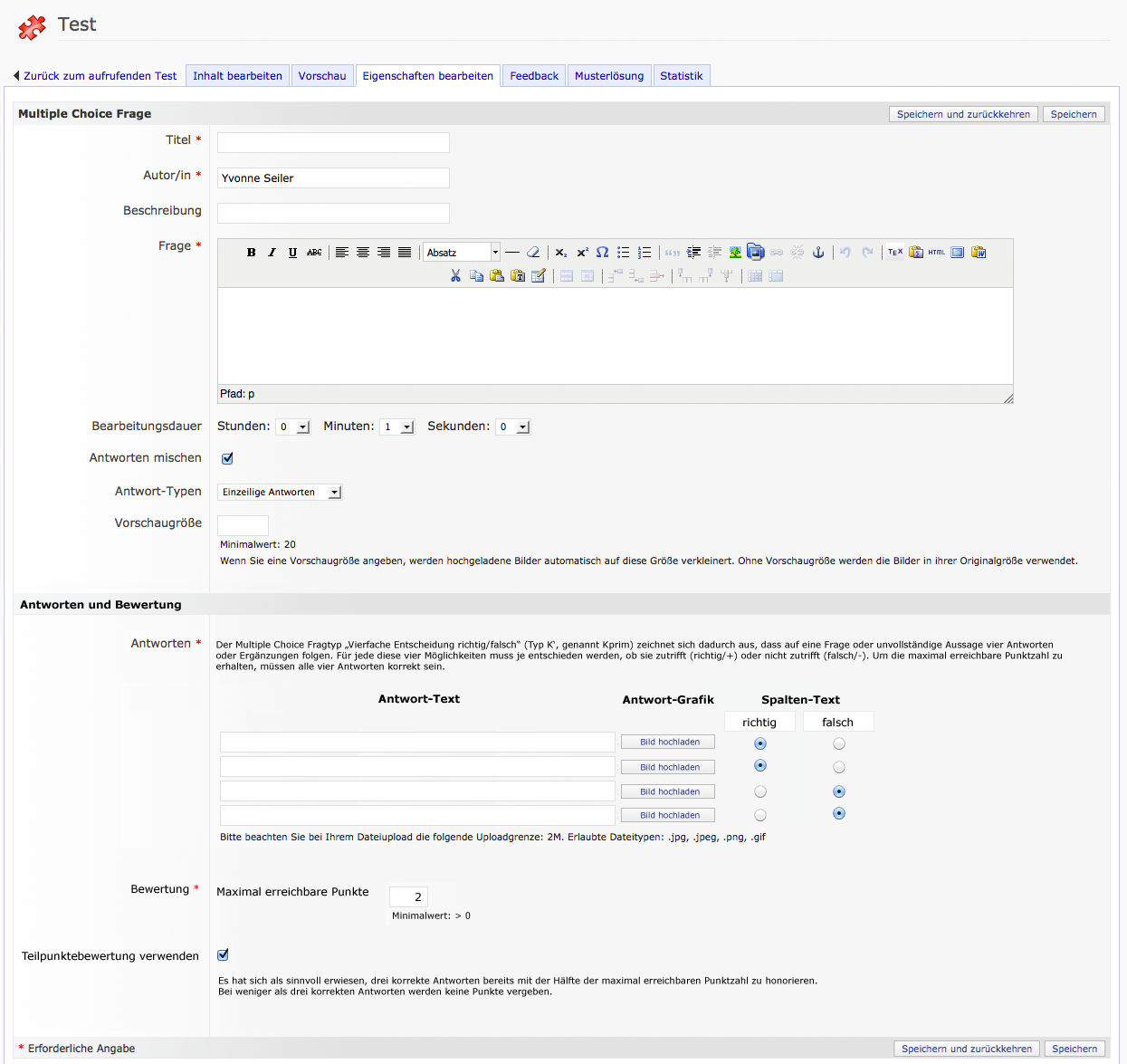The width and height of the screenshot is (1127, 1064).
Task: Uncheck the Antworten mischen checkbox
Action: pos(227,458)
